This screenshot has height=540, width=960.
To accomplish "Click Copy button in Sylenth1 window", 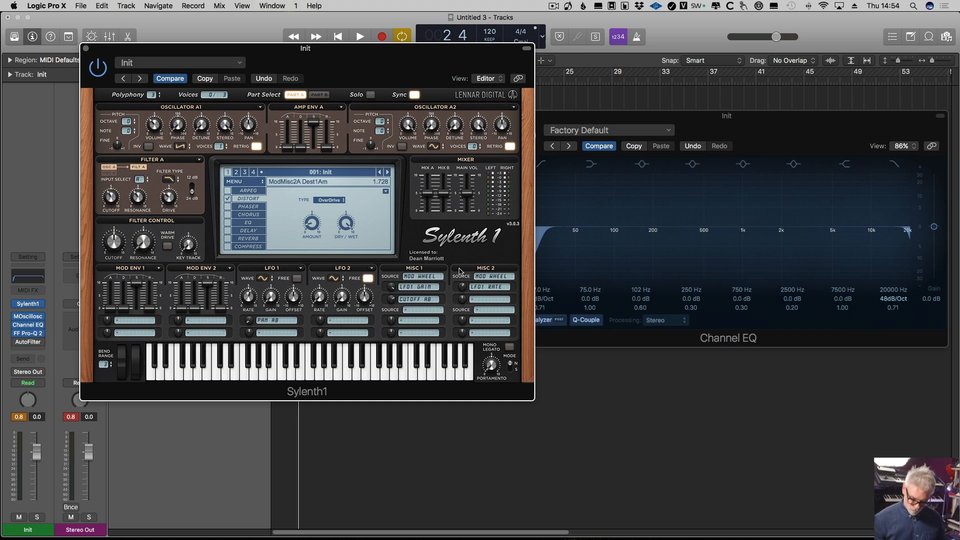I will coord(204,78).
